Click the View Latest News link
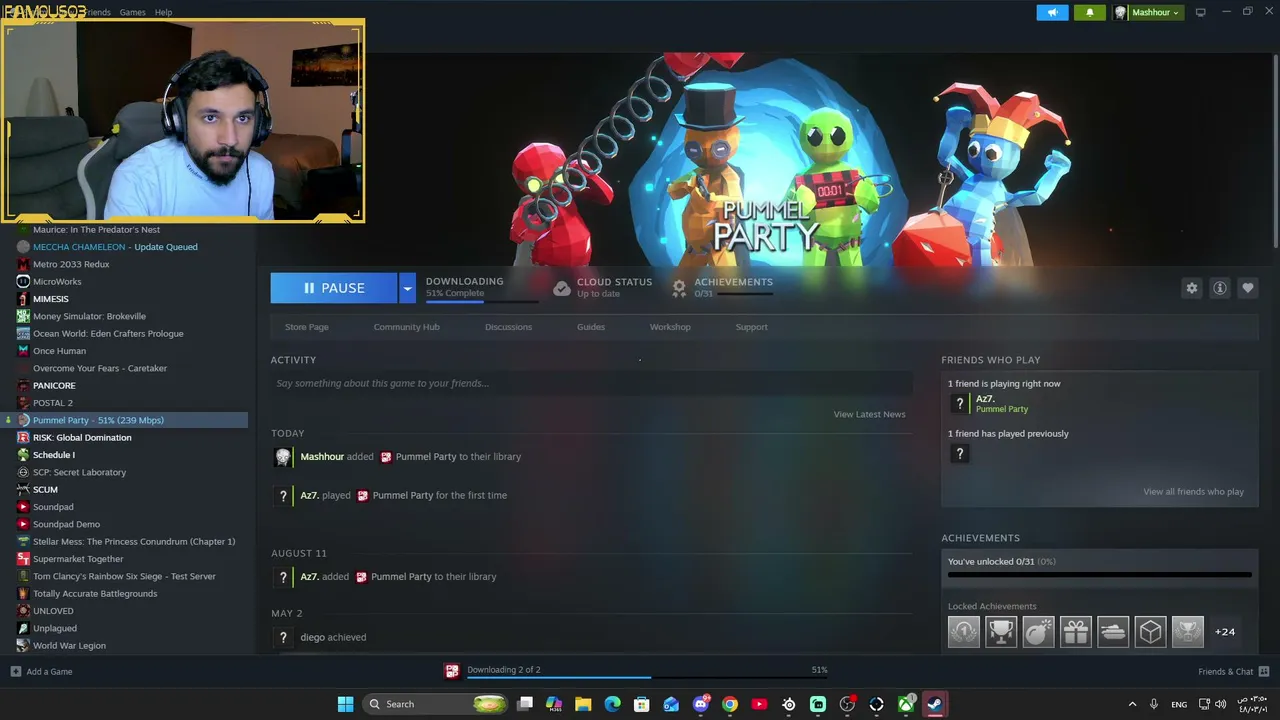The height and width of the screenshot is (720, 1280). (x=869, y=414)
